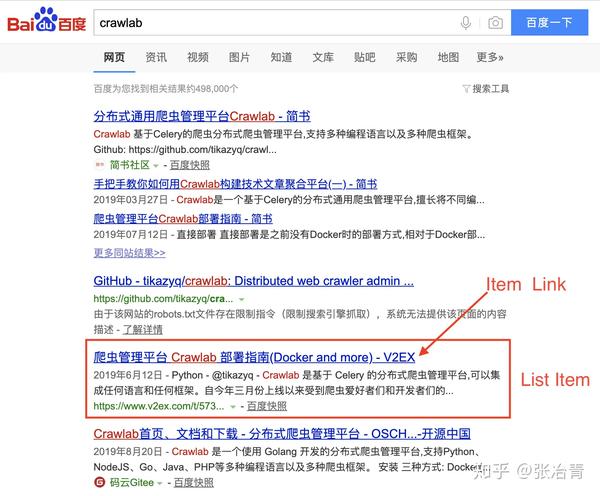Open the V2EX Crawlab 部署指南 result
The height and width of the screenshot is (496, 600).
pos(254,357)
